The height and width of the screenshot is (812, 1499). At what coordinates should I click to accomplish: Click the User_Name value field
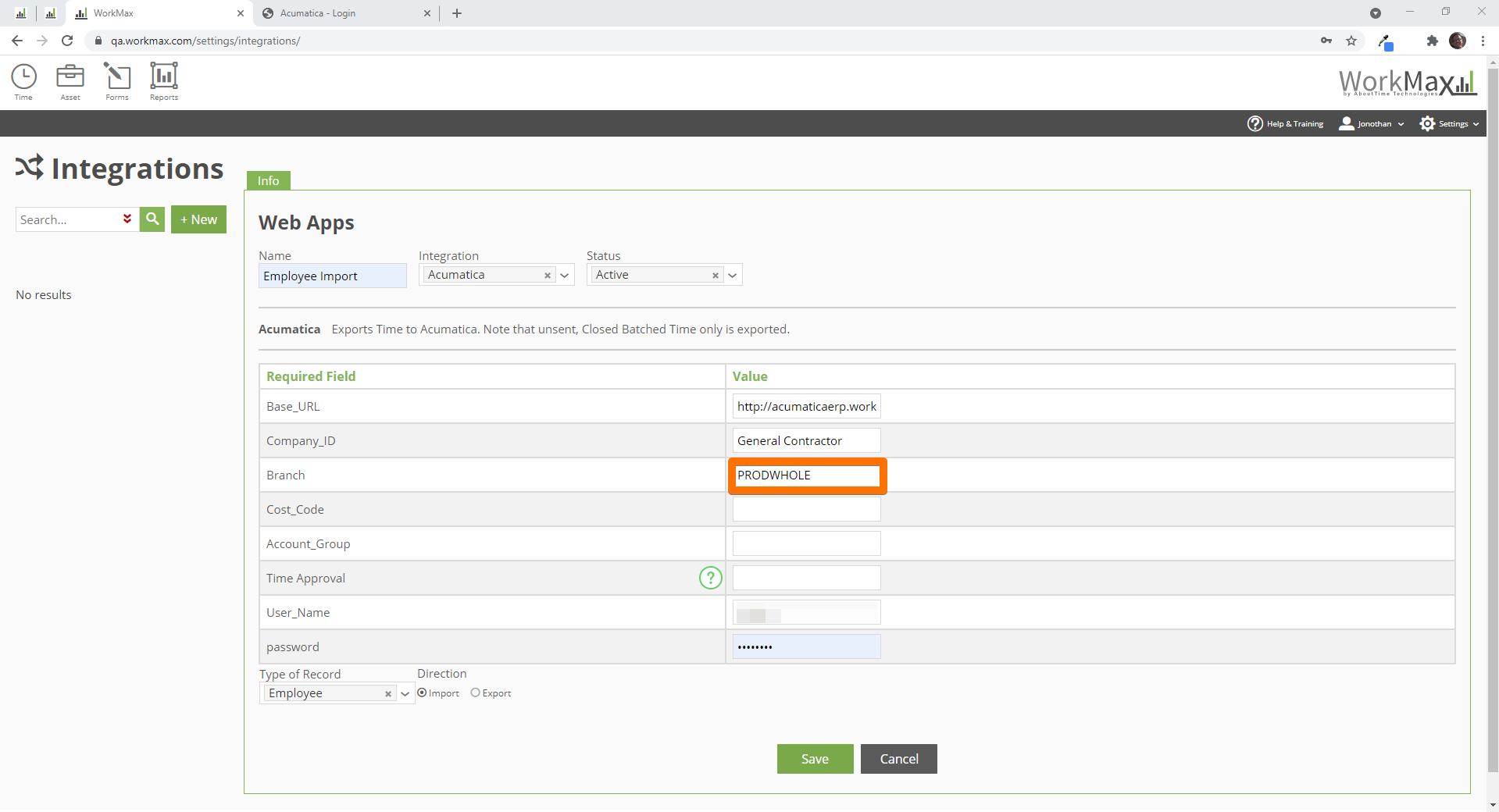[807, 612]
